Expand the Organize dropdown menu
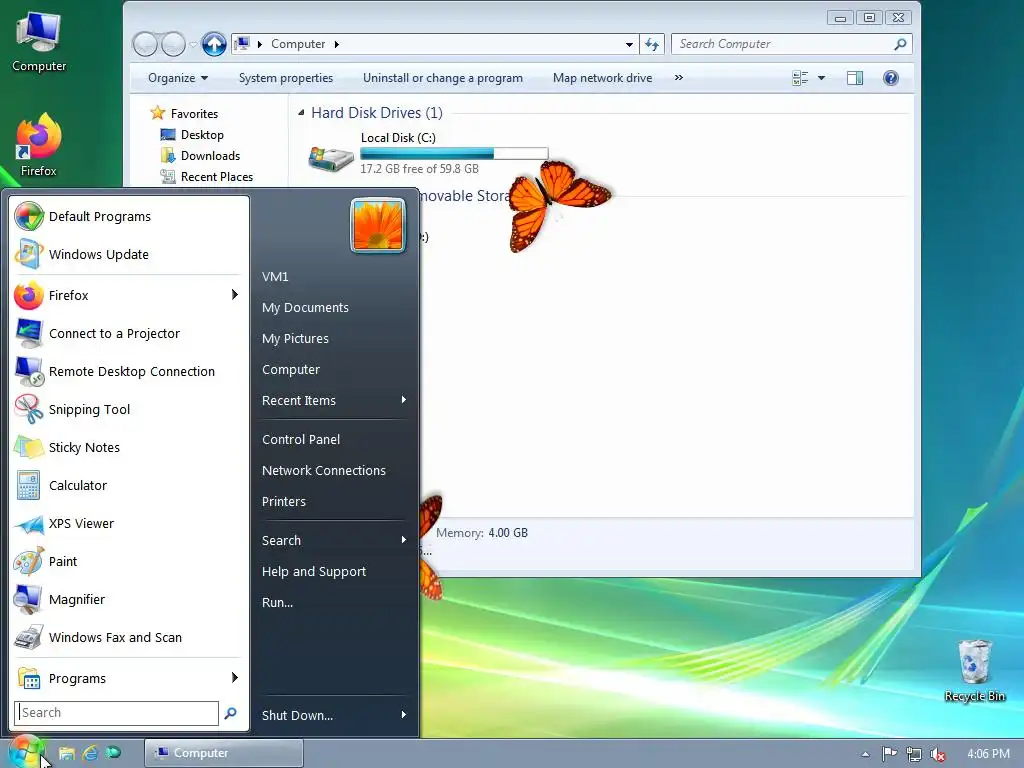The width and height of the screenshot is (1024, 768). coord(178,78)
